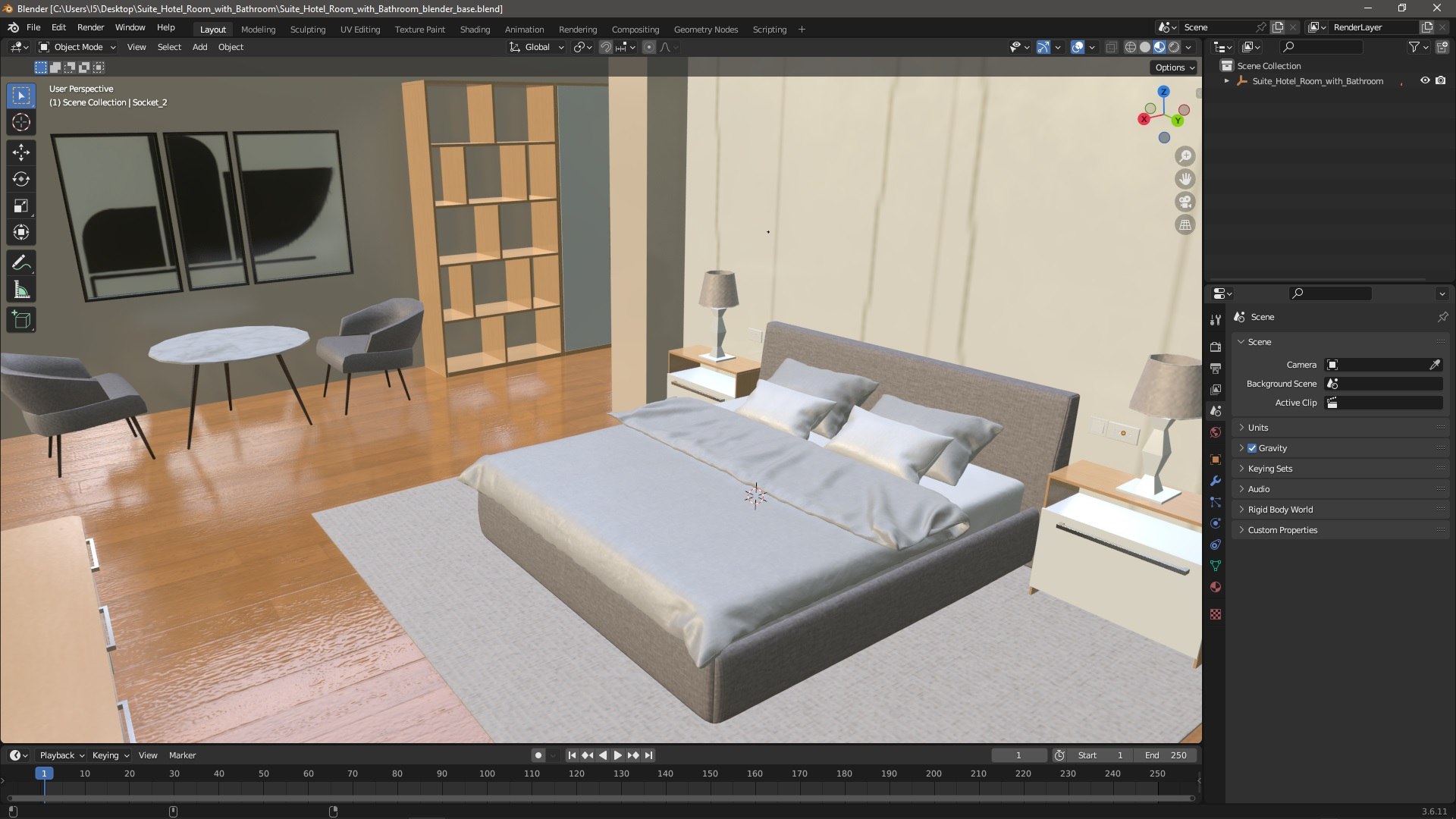Screen dimensions: 1456x819
Task: Open the Object properties tab
Action: coord(1216,460)
